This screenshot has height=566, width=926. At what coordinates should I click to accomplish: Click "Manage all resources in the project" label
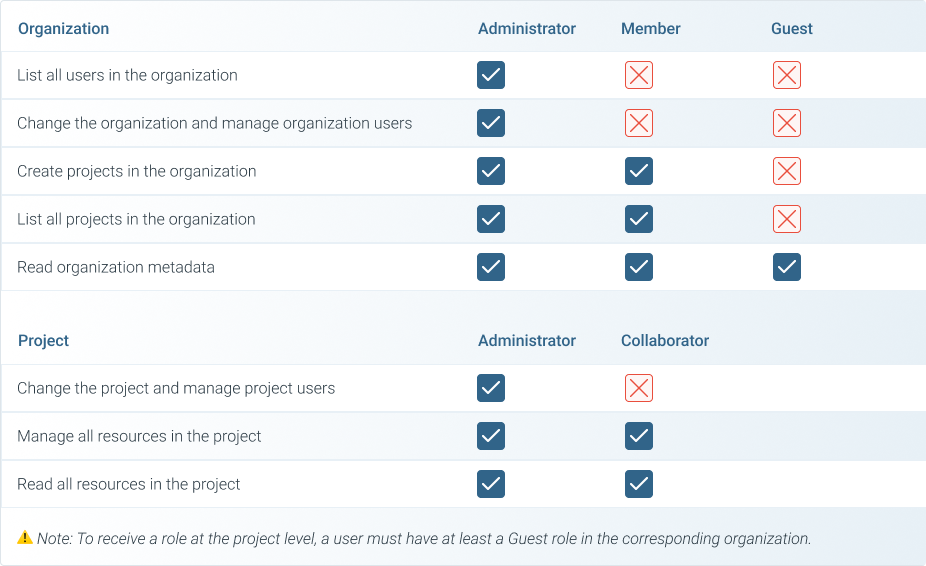[139, 436]
